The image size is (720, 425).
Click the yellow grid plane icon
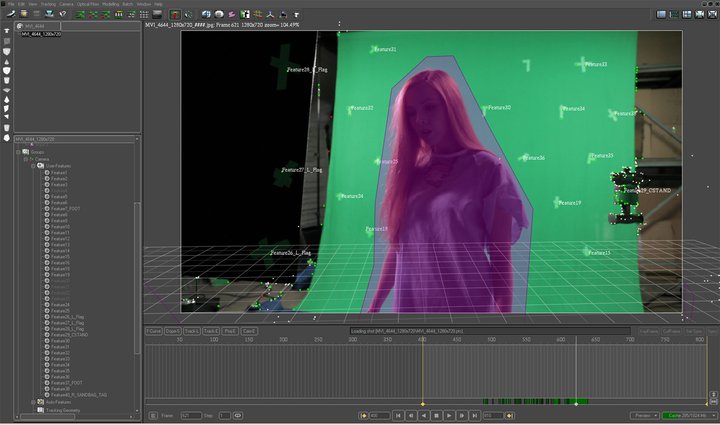pos(258,15)
